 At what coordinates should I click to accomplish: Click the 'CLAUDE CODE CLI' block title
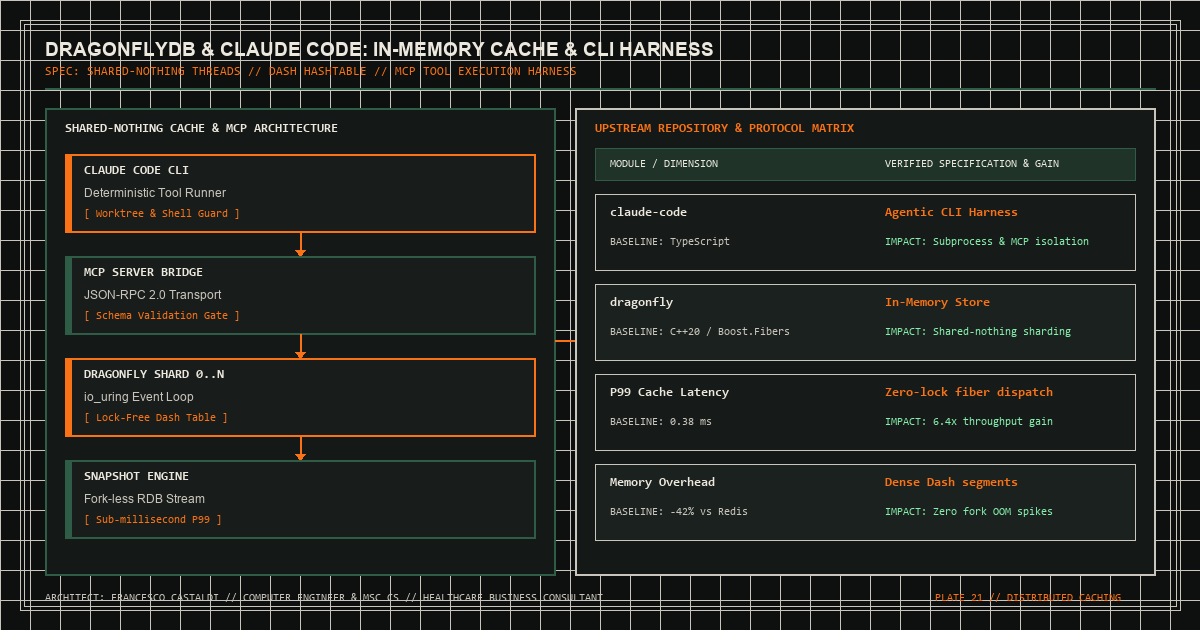point(136,170)
